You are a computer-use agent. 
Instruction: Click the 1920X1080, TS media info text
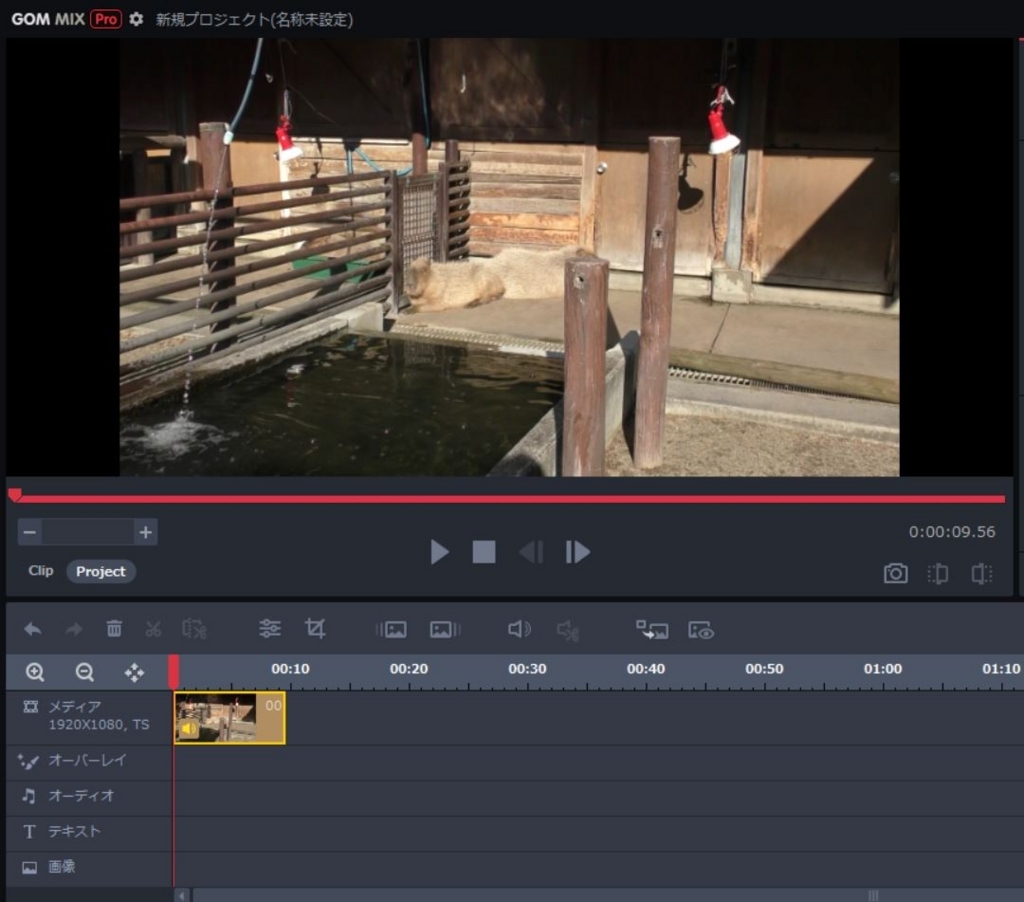point(99,724)
